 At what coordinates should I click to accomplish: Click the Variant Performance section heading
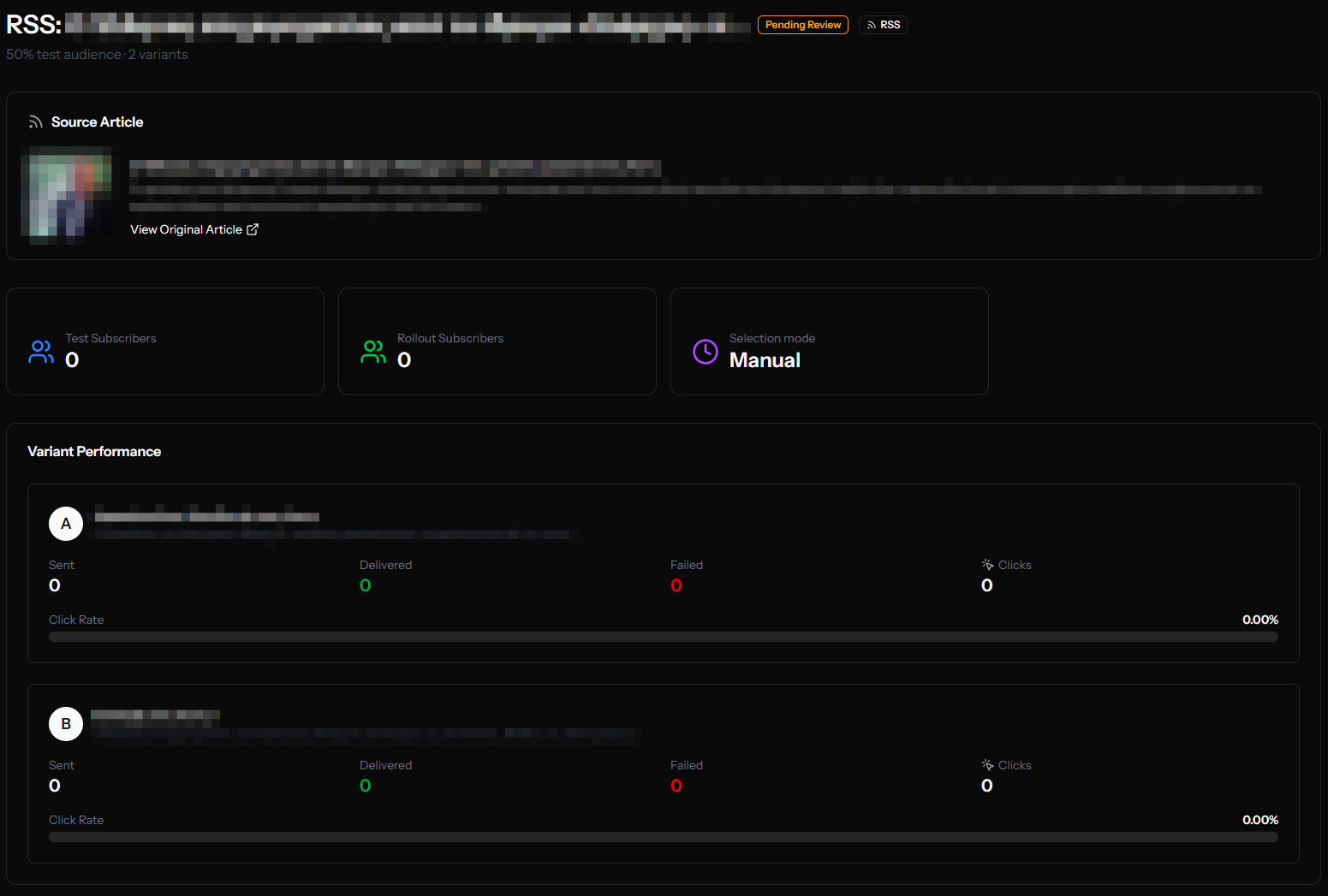click(x=94, y=451)
